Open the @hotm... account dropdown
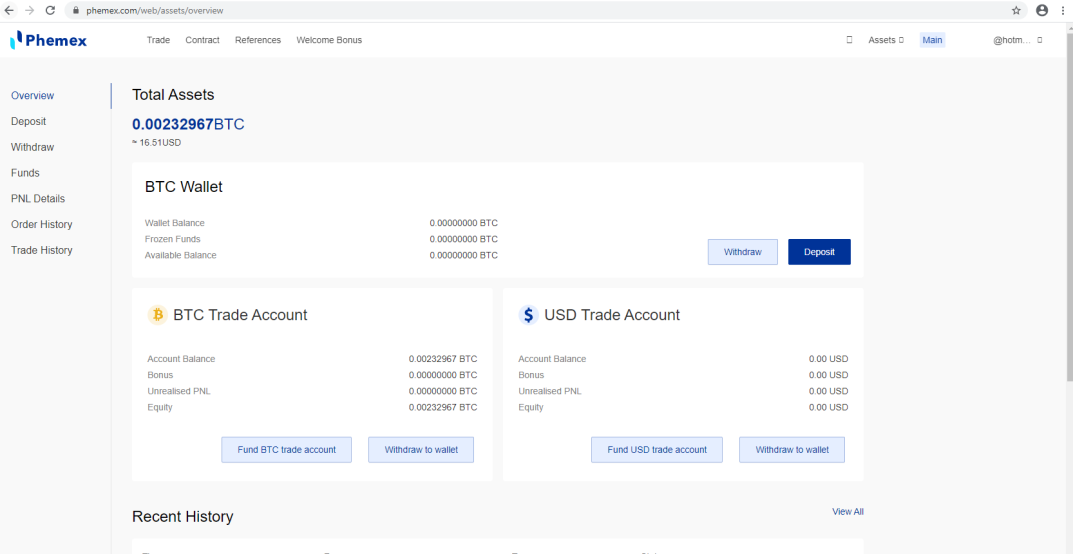The height and width of the screenshot is (554, 1073). click(1018, 40)
